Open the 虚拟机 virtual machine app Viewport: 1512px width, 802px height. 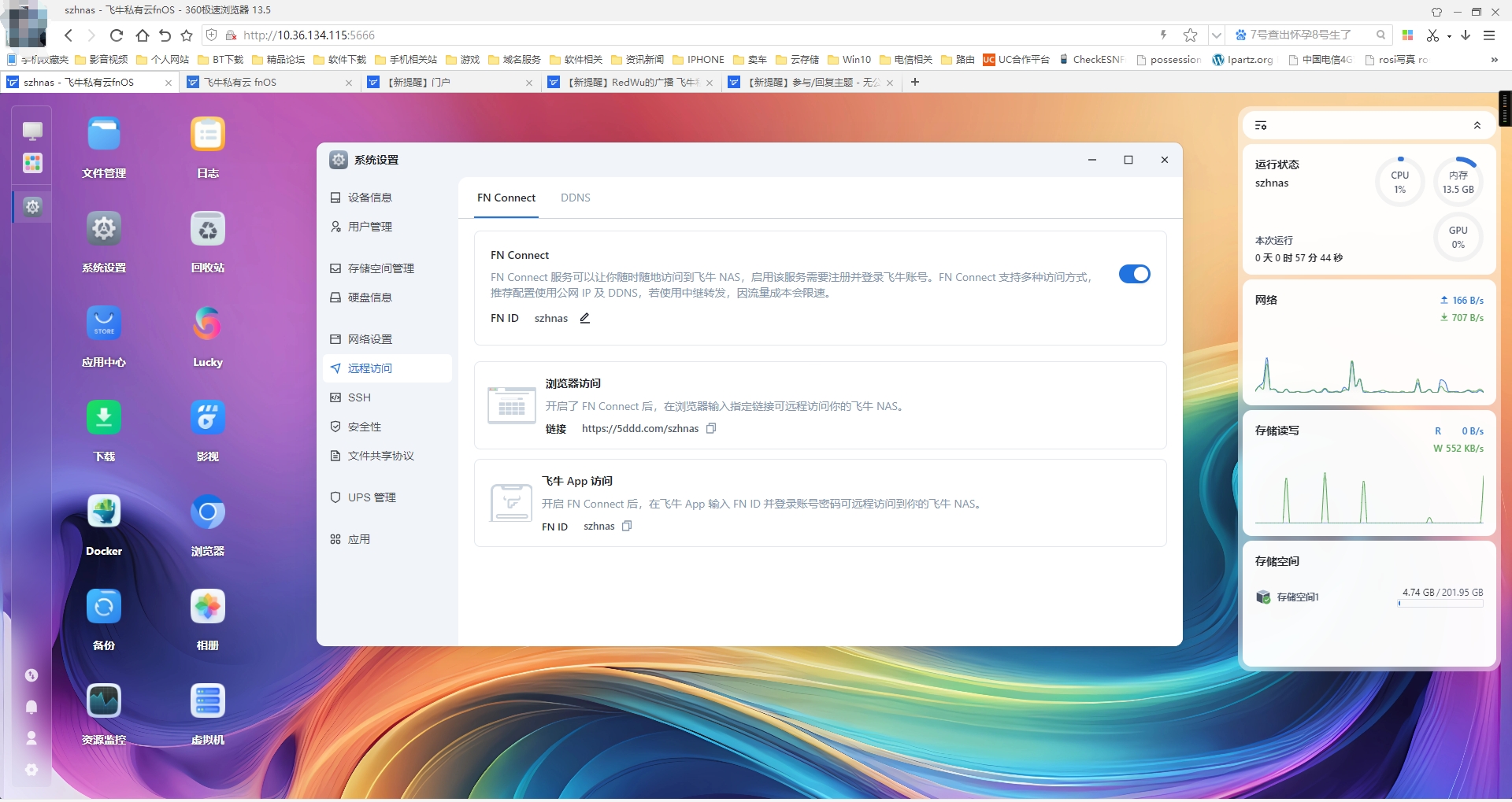208,701
